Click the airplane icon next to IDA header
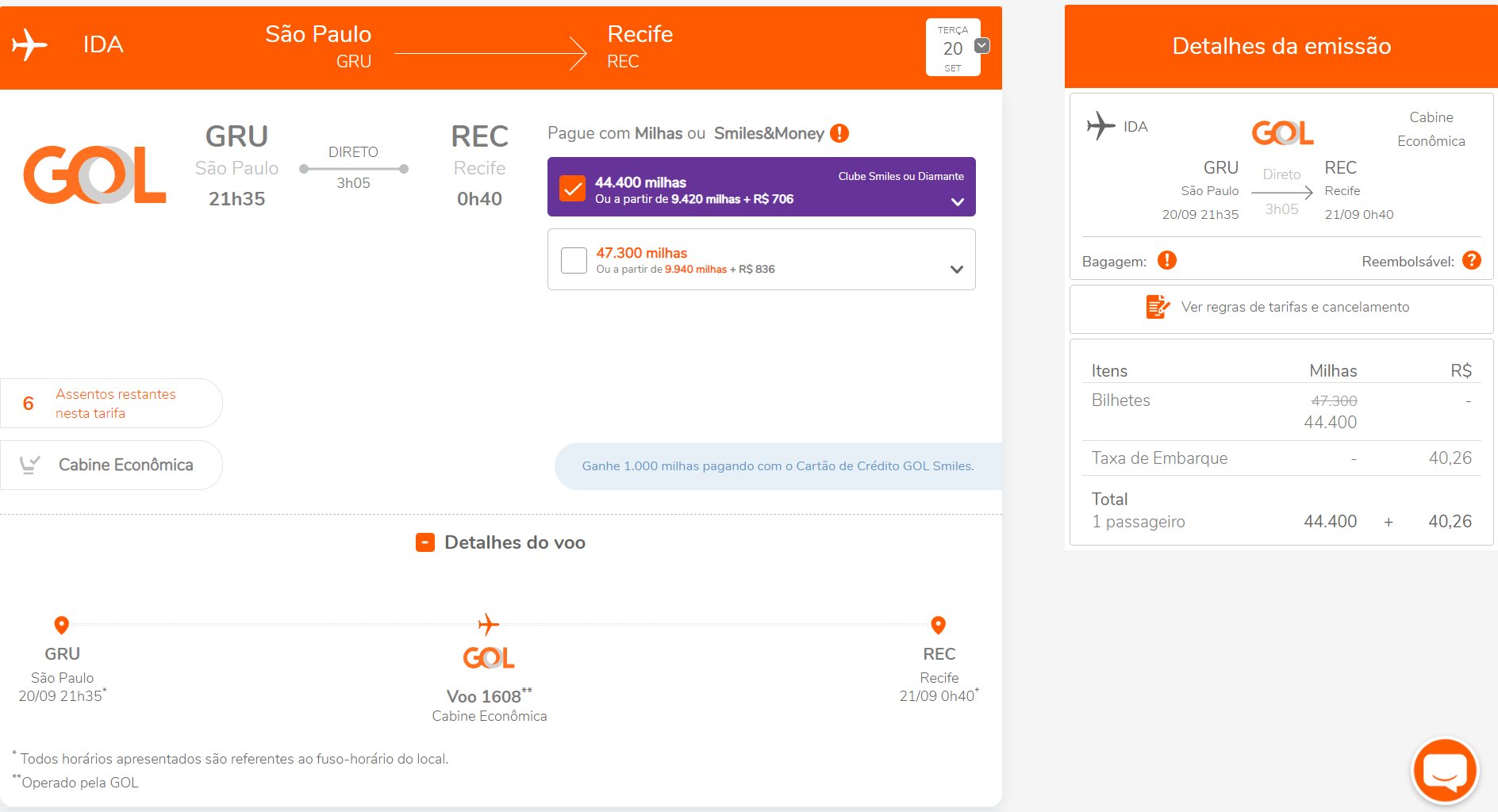The image size is (1498, 812). point(29,44)
